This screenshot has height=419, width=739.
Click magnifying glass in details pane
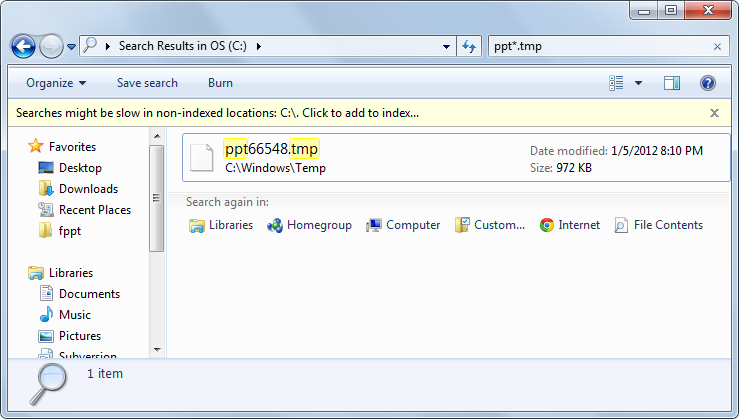point(49,384)
